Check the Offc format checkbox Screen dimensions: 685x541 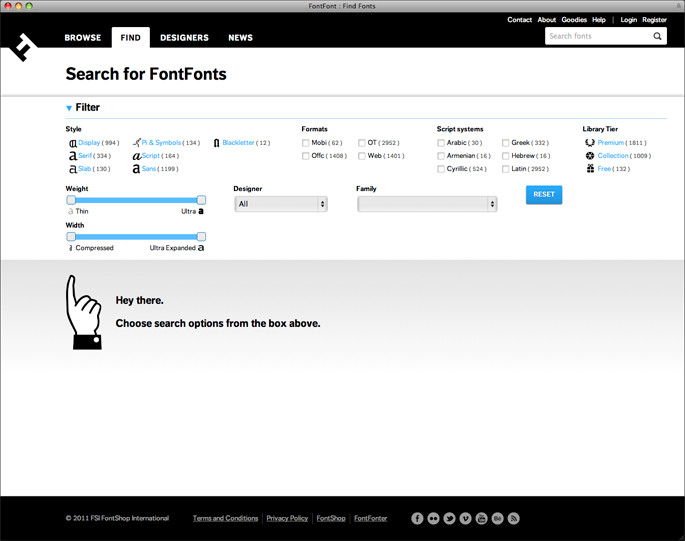pos(306,156)
